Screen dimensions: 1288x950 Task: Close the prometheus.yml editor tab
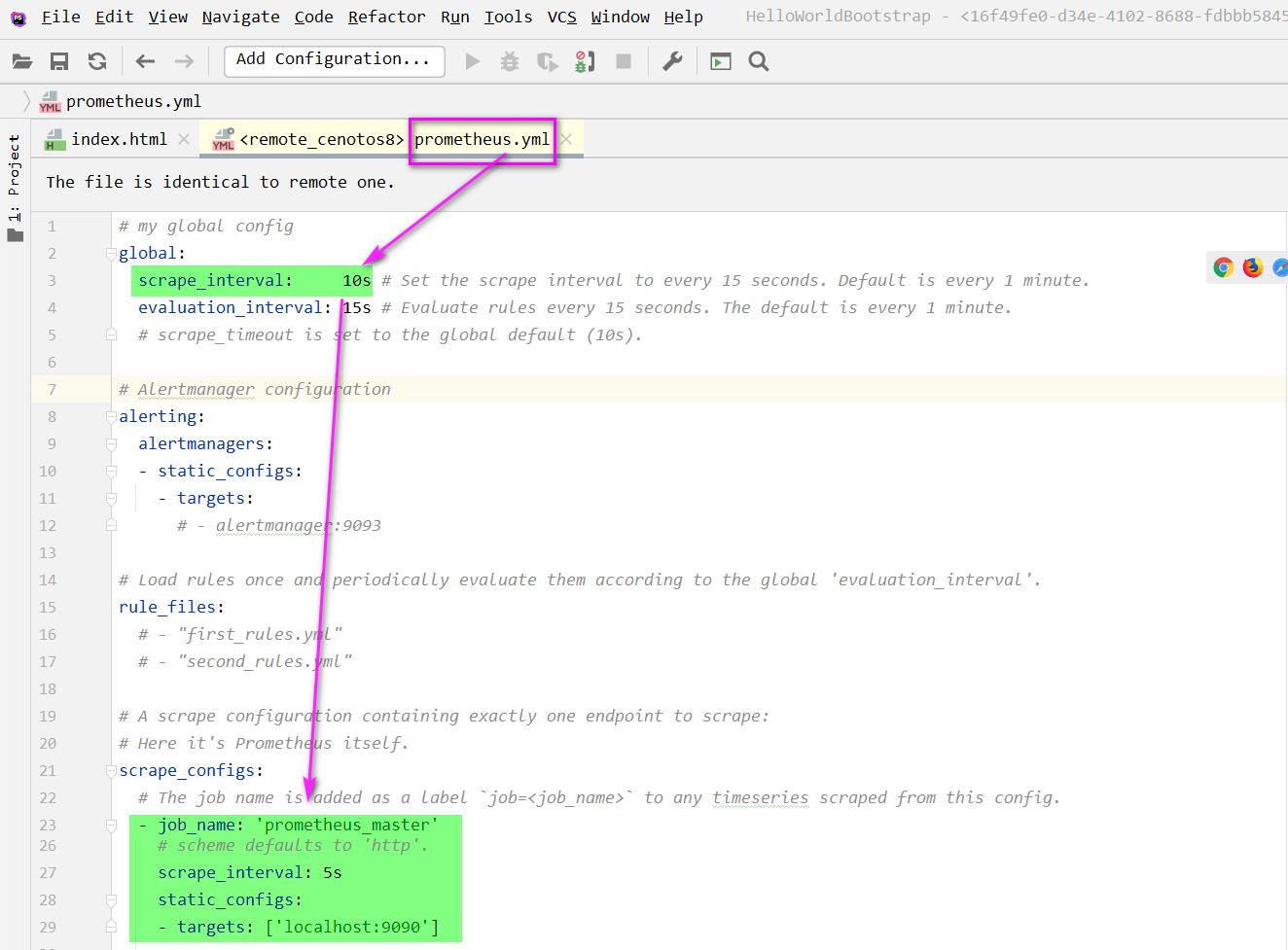(x=566, y=139)
